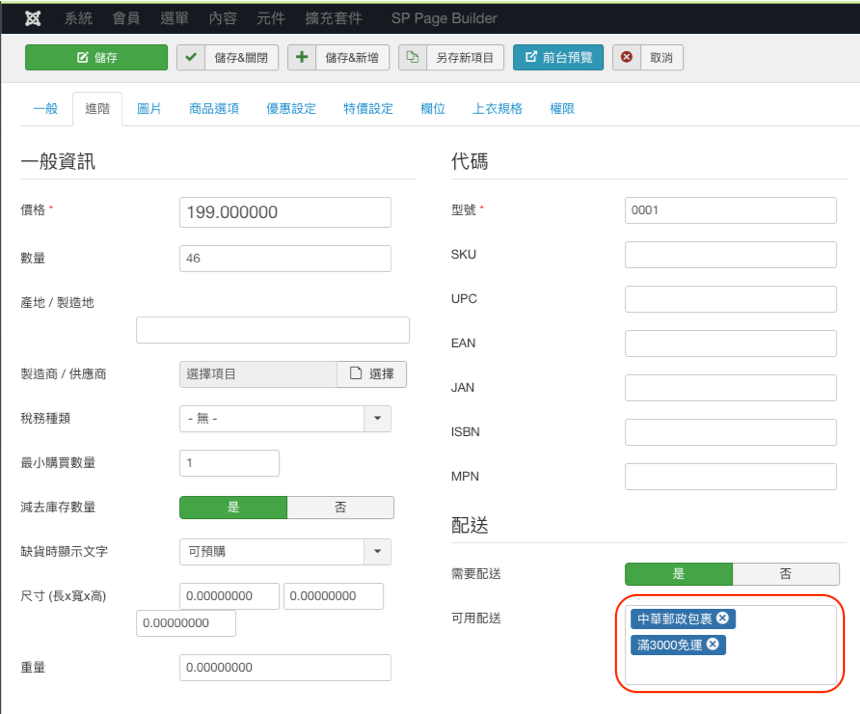Click the red 取消 cancel button
The width and height of the screenshot is (860, 714).
pos(648,58)
